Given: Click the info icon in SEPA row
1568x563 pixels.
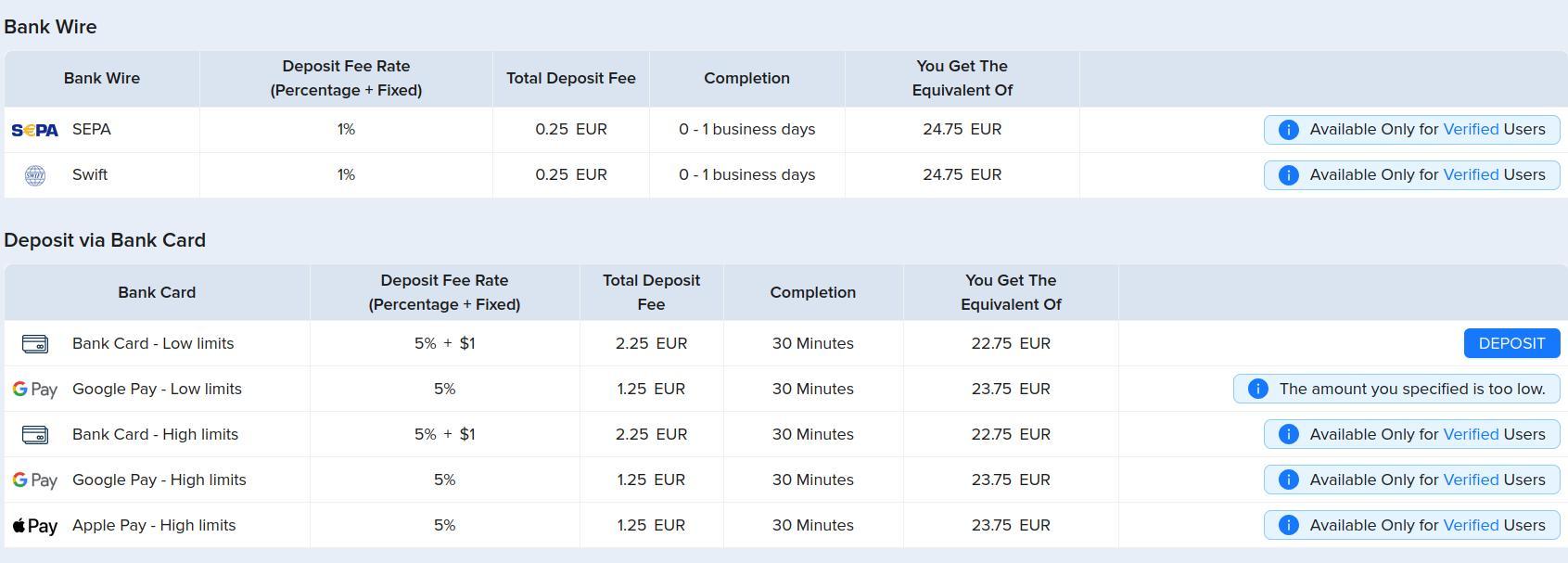Looking at the screenshot, I should [x=1288, y=130].
